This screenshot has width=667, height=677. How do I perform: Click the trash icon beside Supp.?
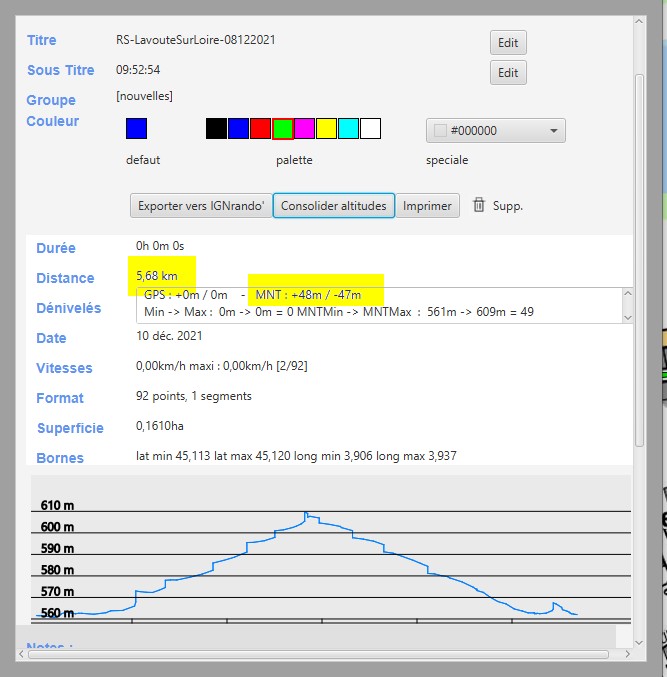point(479,205)
